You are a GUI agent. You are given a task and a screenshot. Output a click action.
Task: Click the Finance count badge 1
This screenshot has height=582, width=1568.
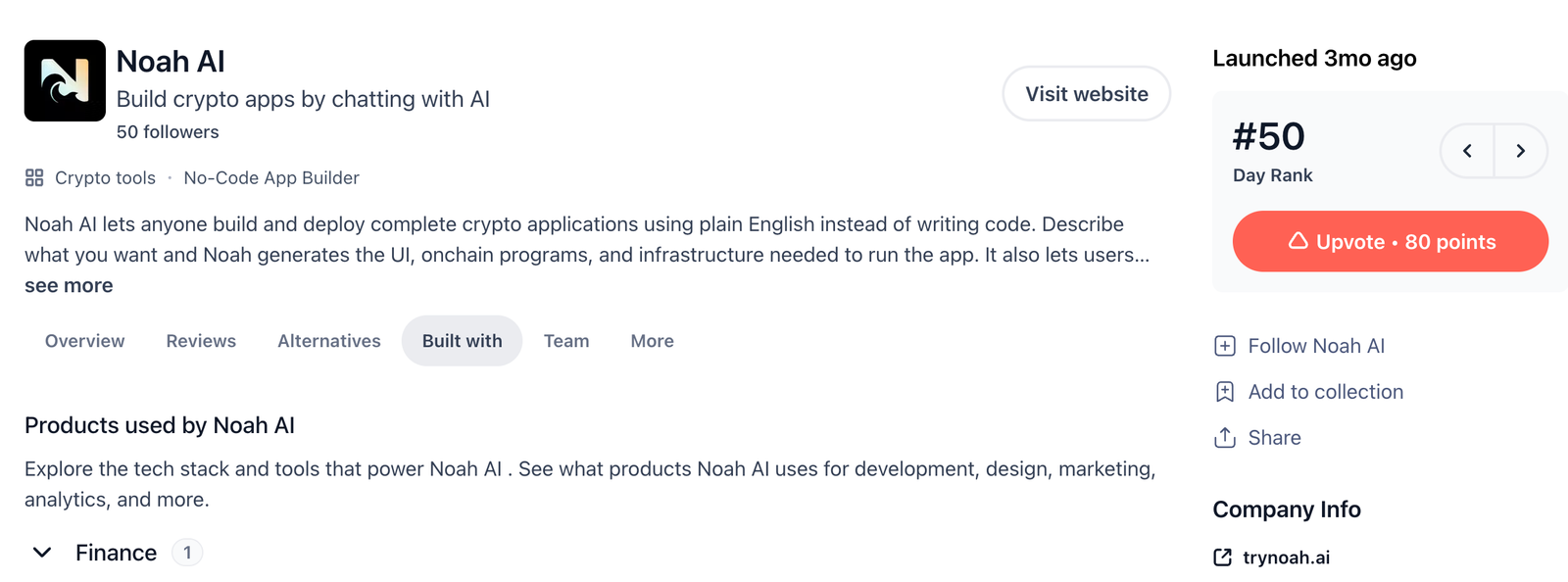click(x=187, y=553)
